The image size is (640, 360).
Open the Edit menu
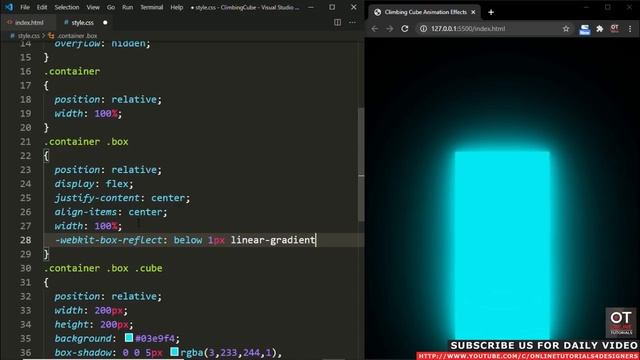coord(42,7)
